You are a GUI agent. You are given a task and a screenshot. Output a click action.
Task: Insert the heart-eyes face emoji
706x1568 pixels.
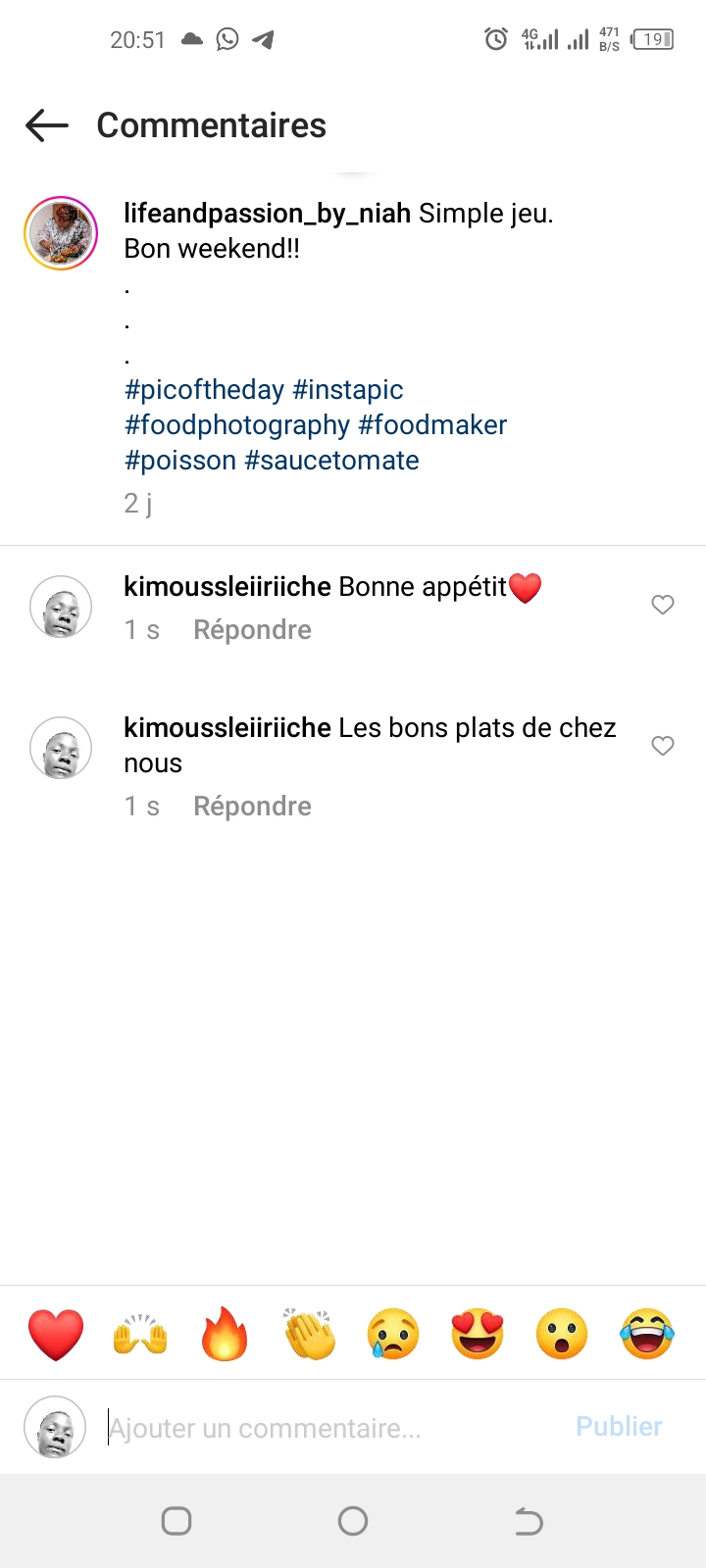478,1334
